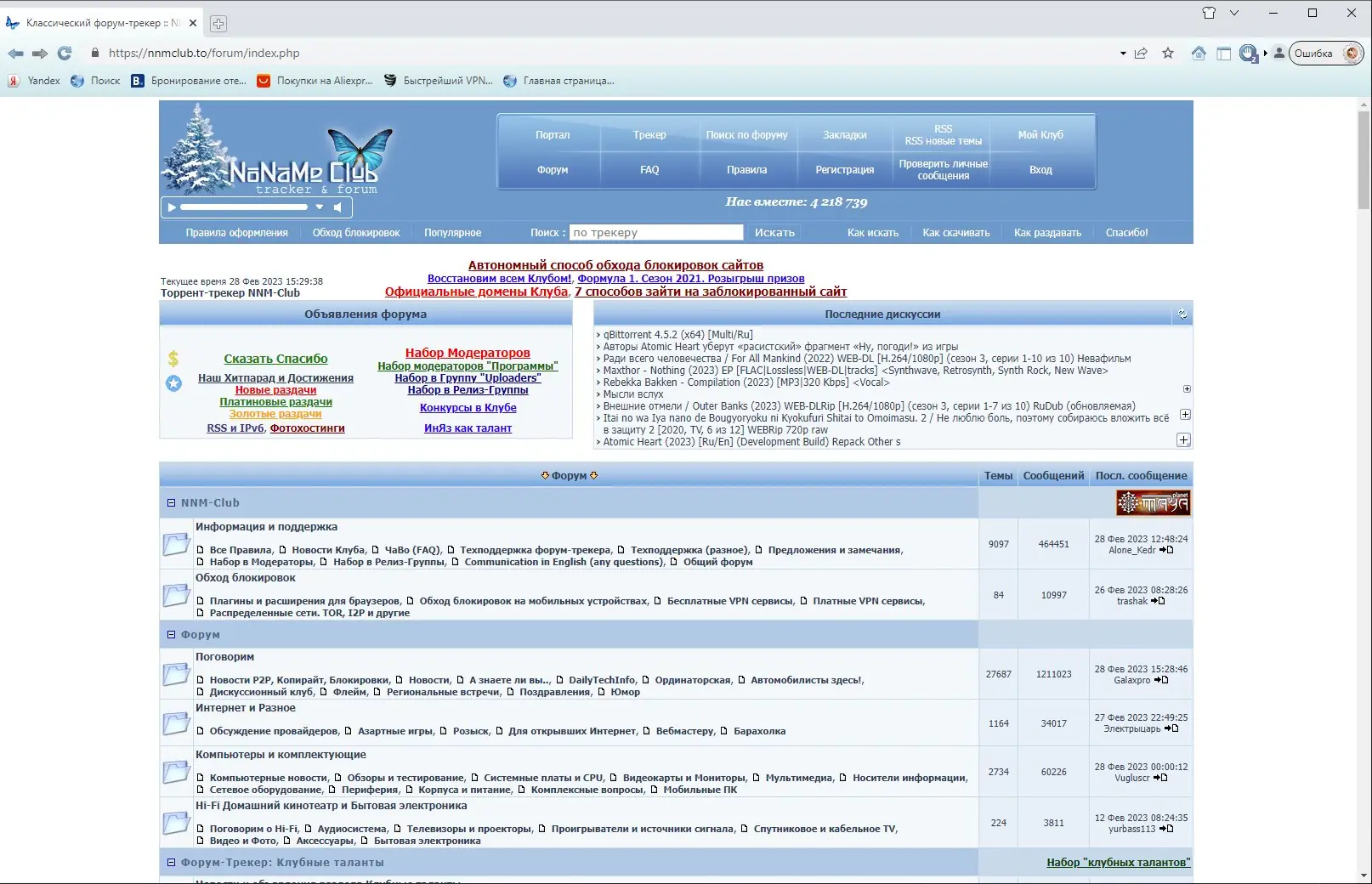Open the Регистрация menu item
The height and width of the screenshot is (884, 1372).
[845, 170]
